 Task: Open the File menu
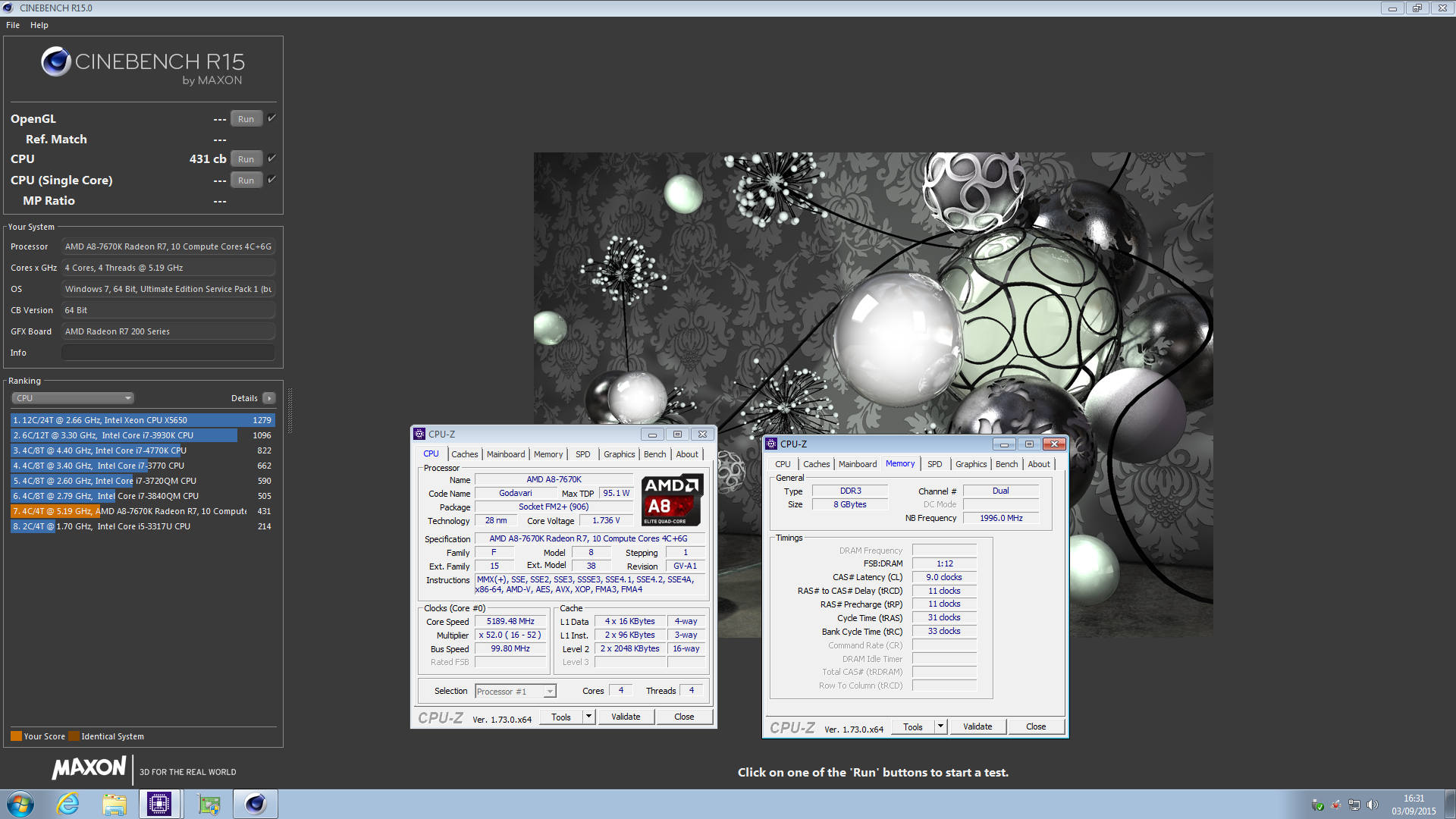click(x=13, y=25)
